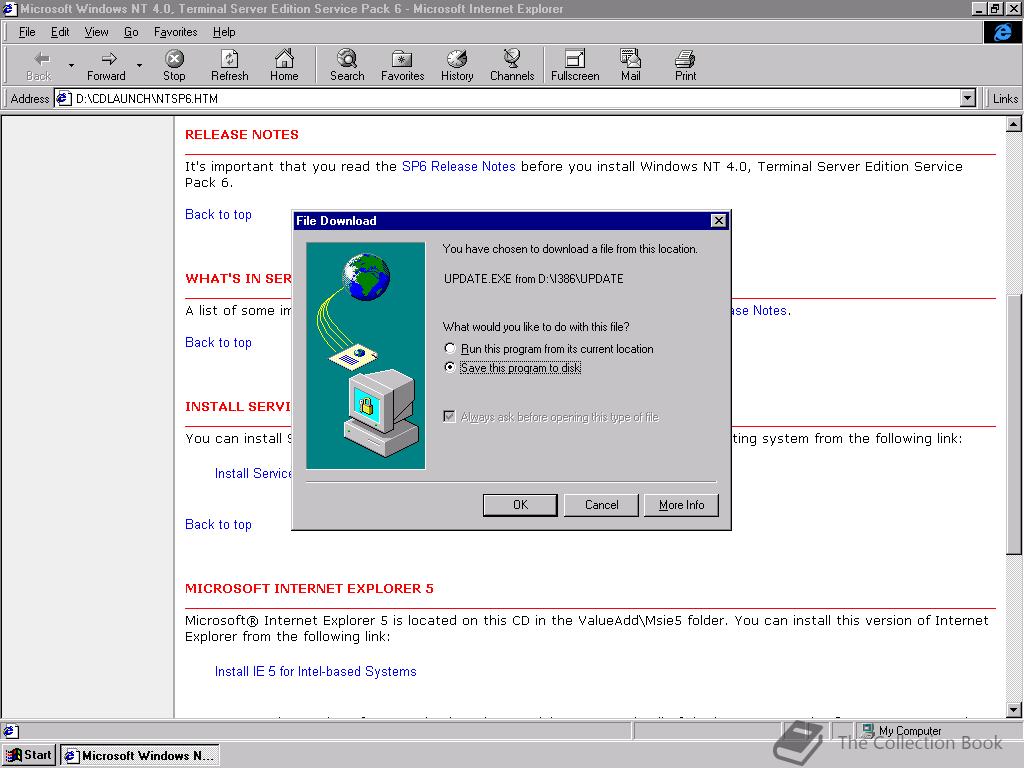Click the Forward arrow button
The width and height of the screenshot is (1024, 768).
tap(106, 65)
